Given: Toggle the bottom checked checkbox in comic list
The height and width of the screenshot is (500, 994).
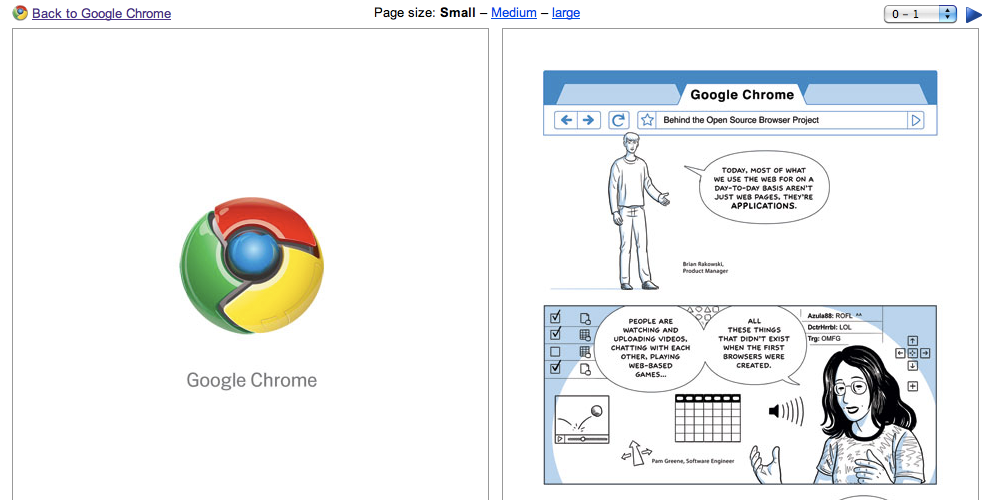Looking at the screenshot, I should [556, 368].
